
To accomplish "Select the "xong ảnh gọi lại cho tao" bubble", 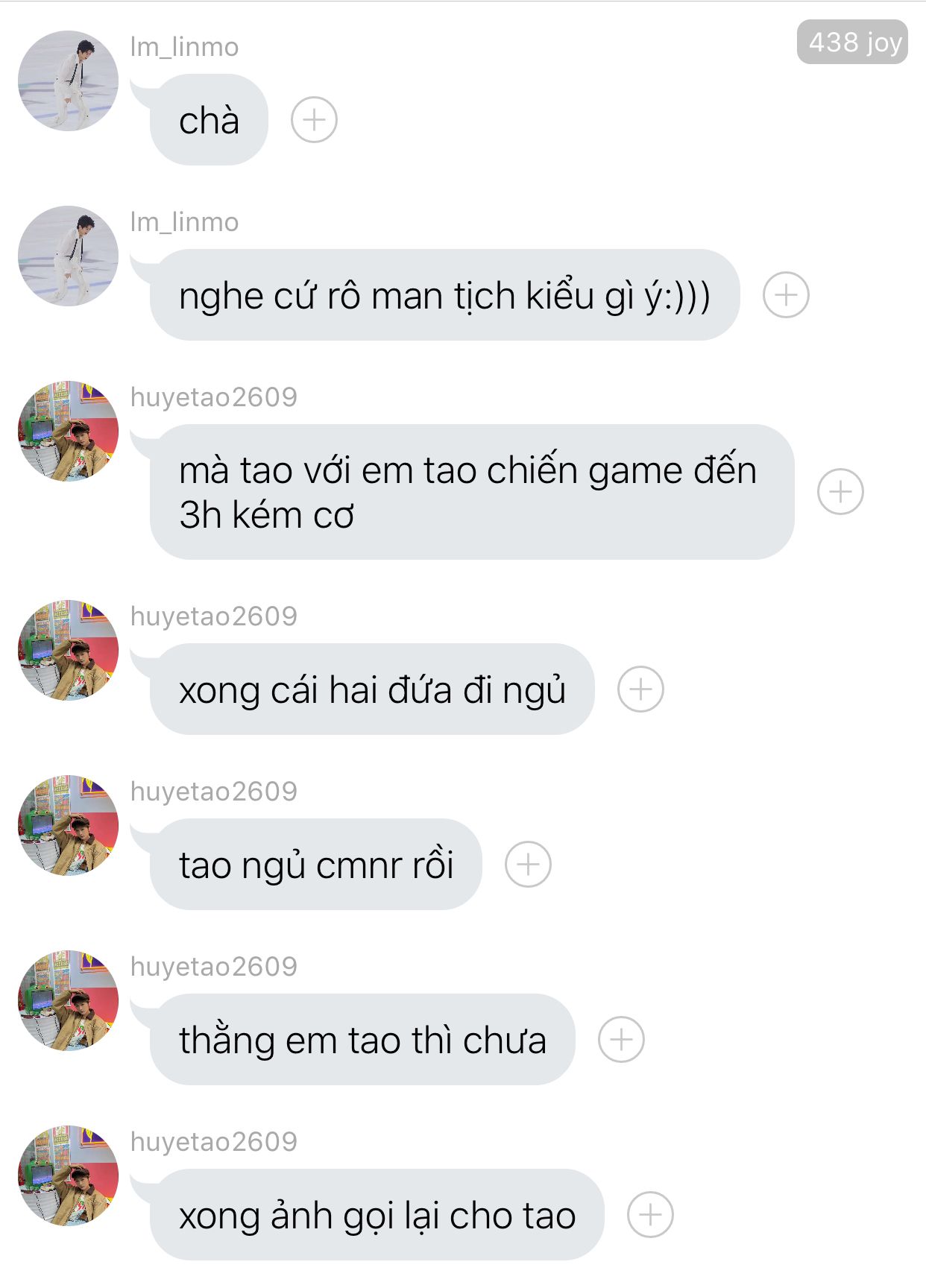I will click(x=377, y=1214).
